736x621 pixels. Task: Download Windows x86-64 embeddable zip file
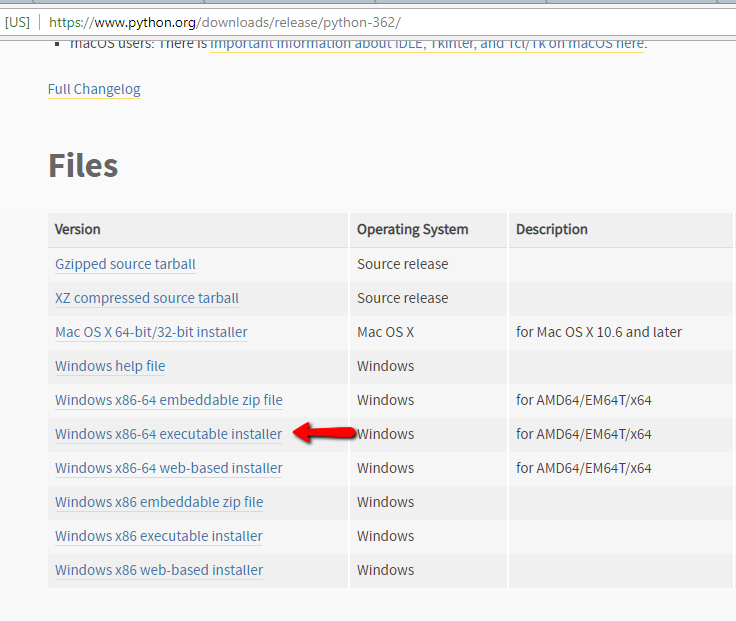point(169,400)
